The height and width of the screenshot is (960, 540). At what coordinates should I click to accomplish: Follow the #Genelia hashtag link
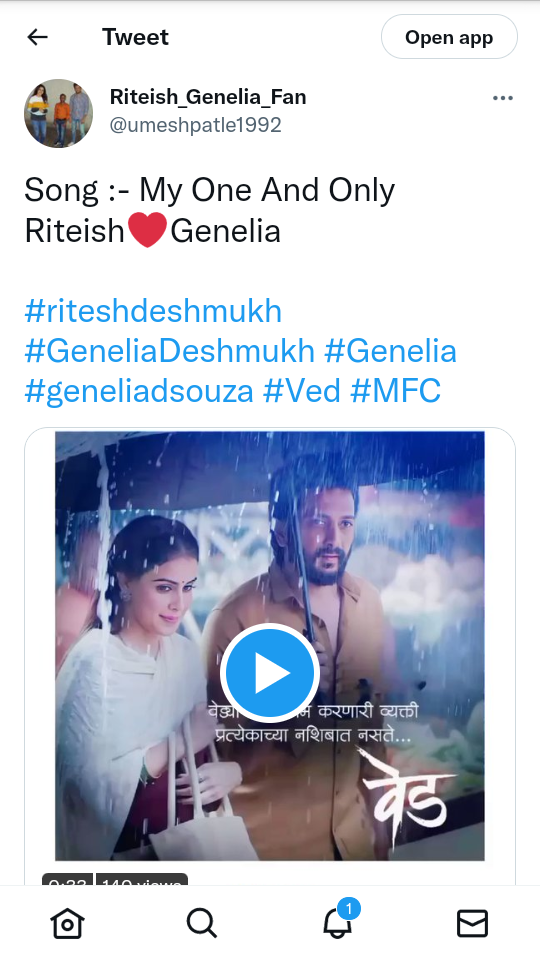[390, 351]
